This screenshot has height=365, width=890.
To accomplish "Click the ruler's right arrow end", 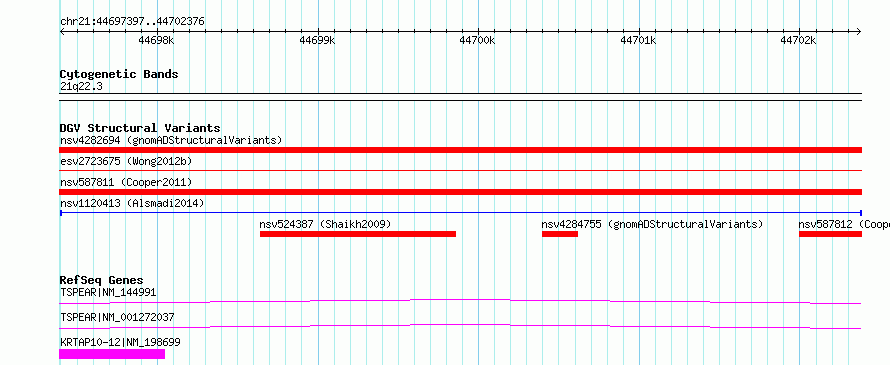I will point(859,32).
